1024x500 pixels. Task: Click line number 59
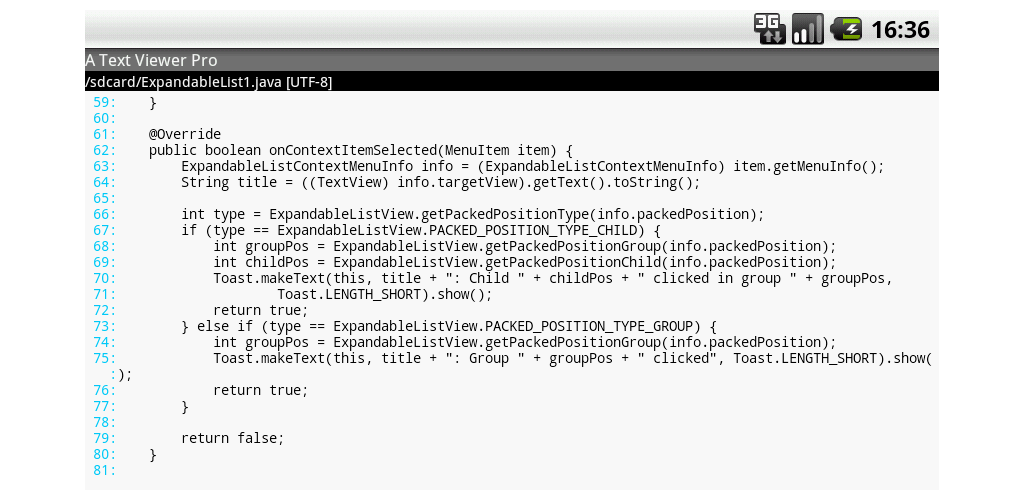point(104,102)
